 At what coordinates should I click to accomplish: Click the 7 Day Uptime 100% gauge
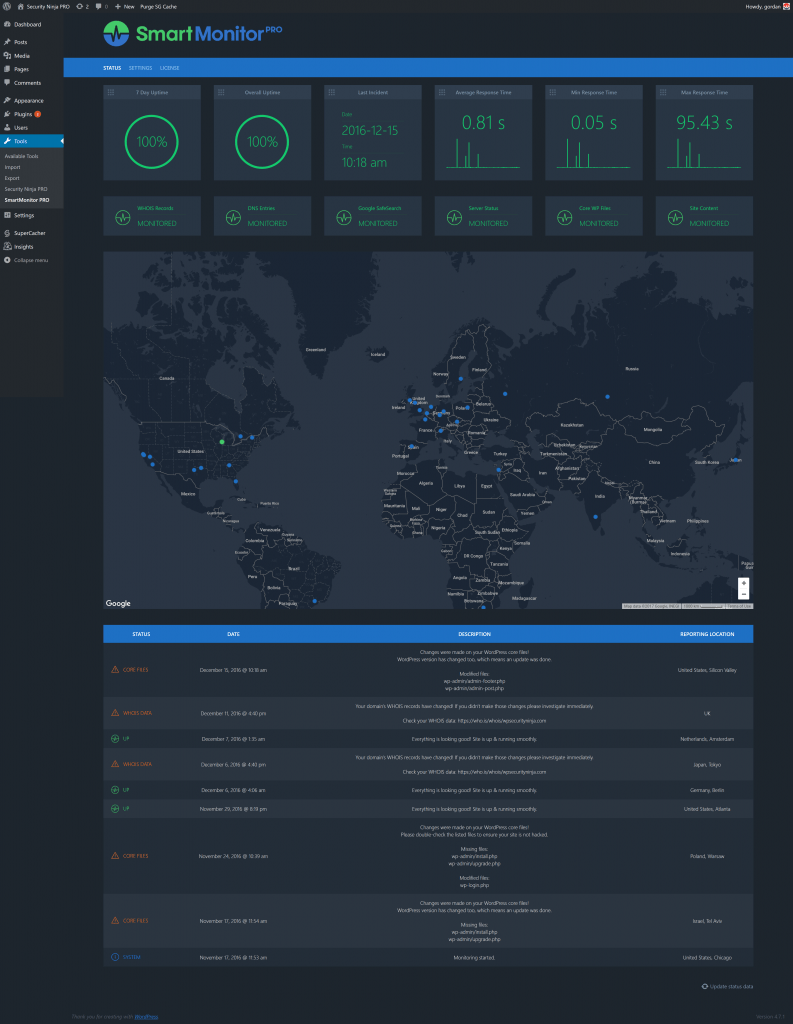point(152,142)
